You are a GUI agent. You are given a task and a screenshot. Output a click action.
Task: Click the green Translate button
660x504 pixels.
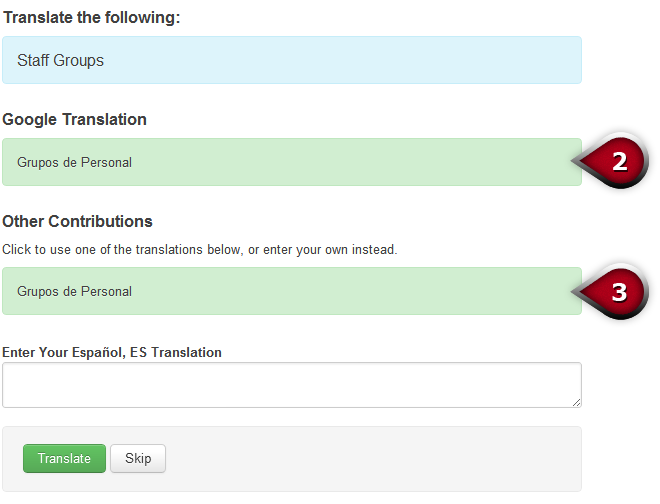pyautogui.click(x=64, y=459)
